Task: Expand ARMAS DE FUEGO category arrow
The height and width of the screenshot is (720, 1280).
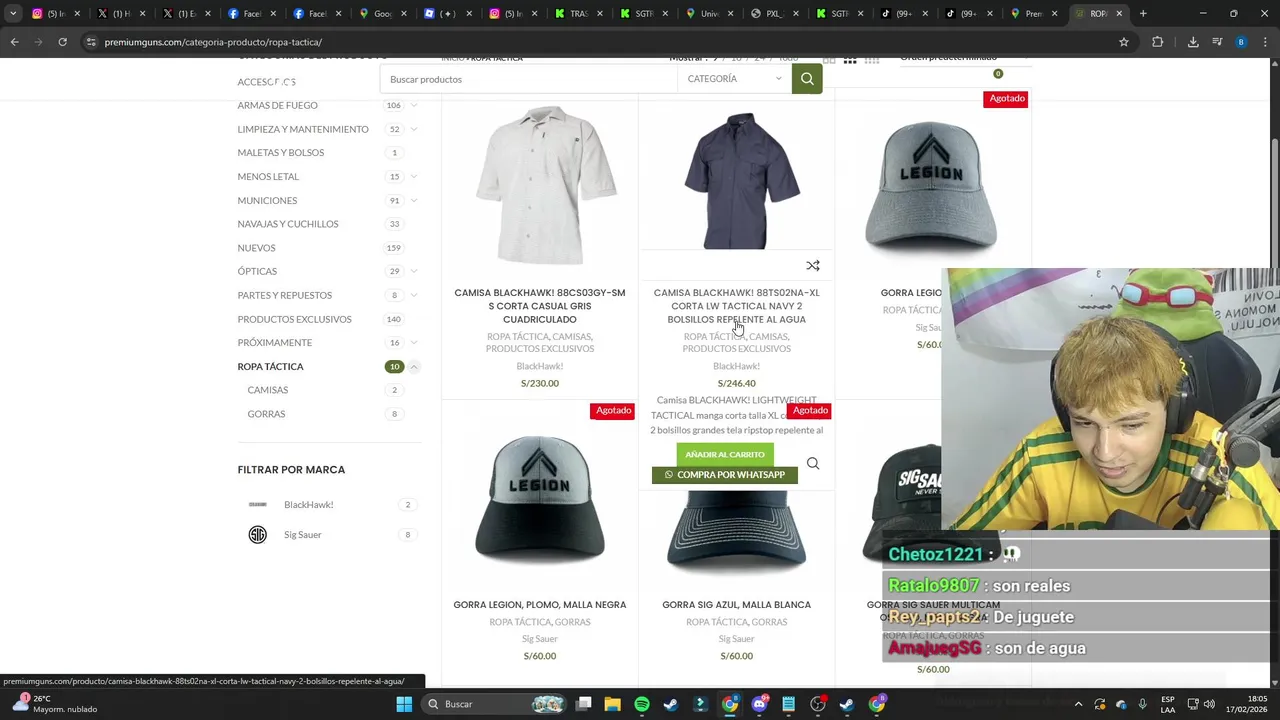Action: (x=414, y=105)
